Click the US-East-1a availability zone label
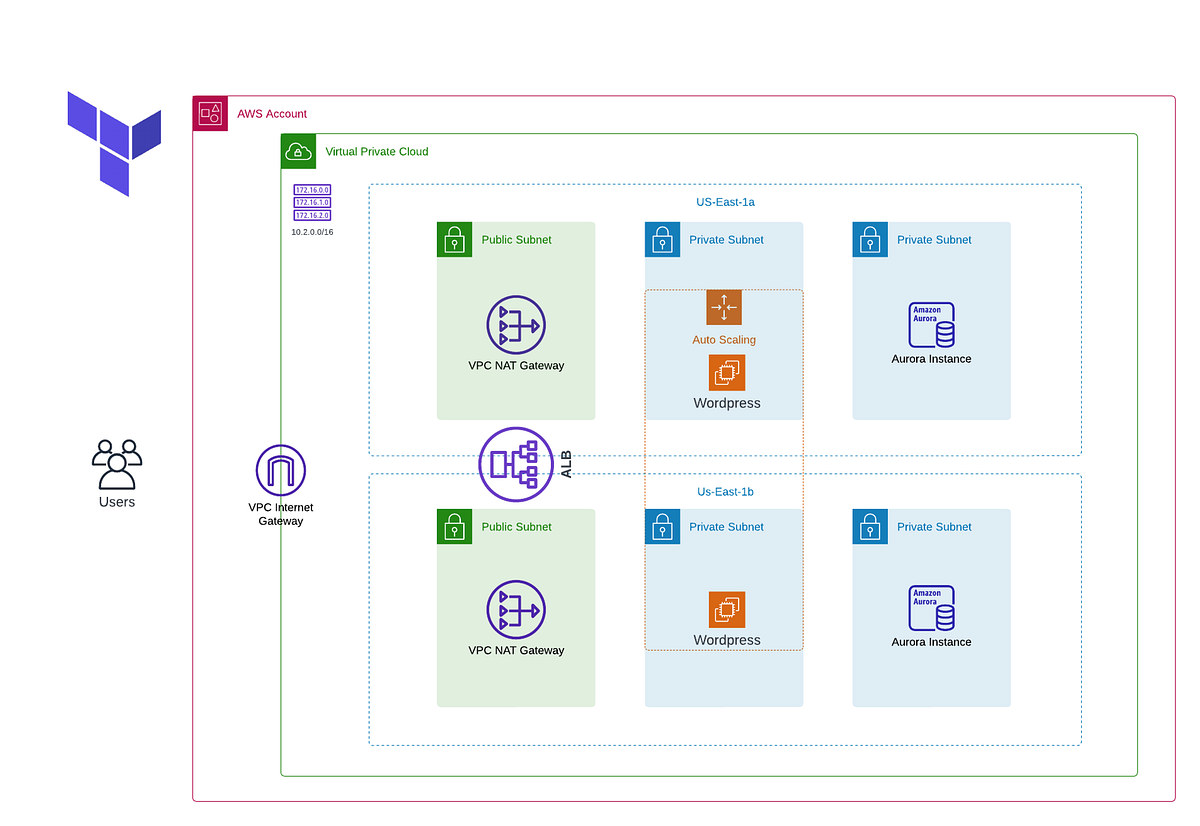Screen dimensions: 1200x826 coord(724,202)
